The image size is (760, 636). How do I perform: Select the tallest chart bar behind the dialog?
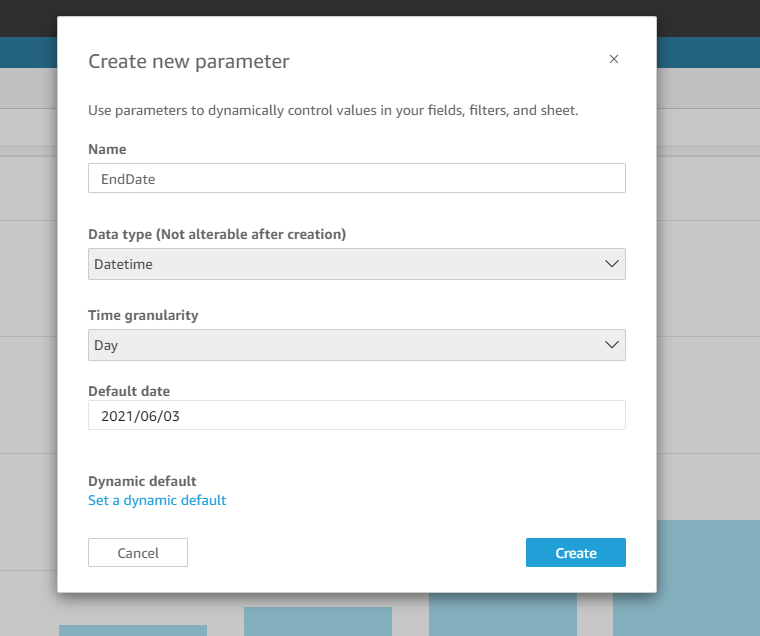(709, 578)
